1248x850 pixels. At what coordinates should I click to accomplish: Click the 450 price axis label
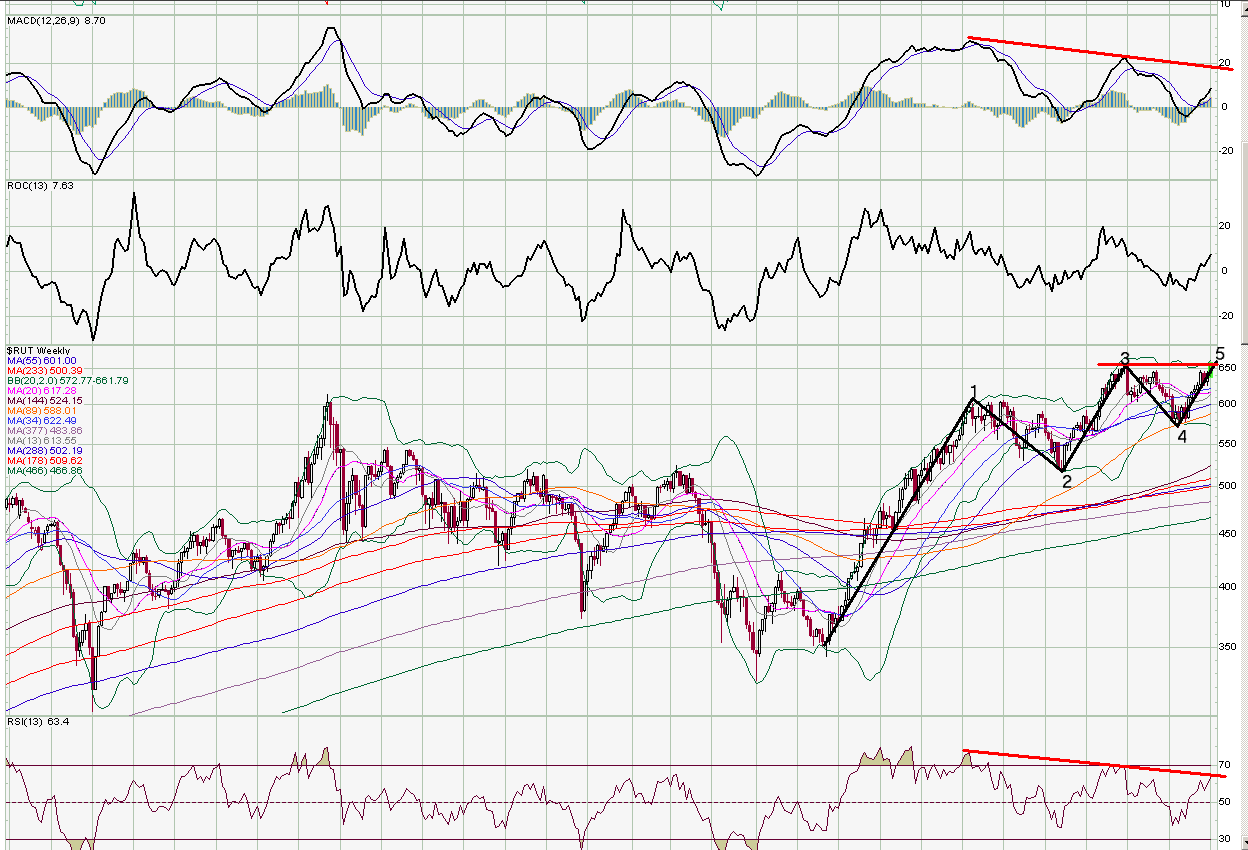click(x=1227, y=533)
